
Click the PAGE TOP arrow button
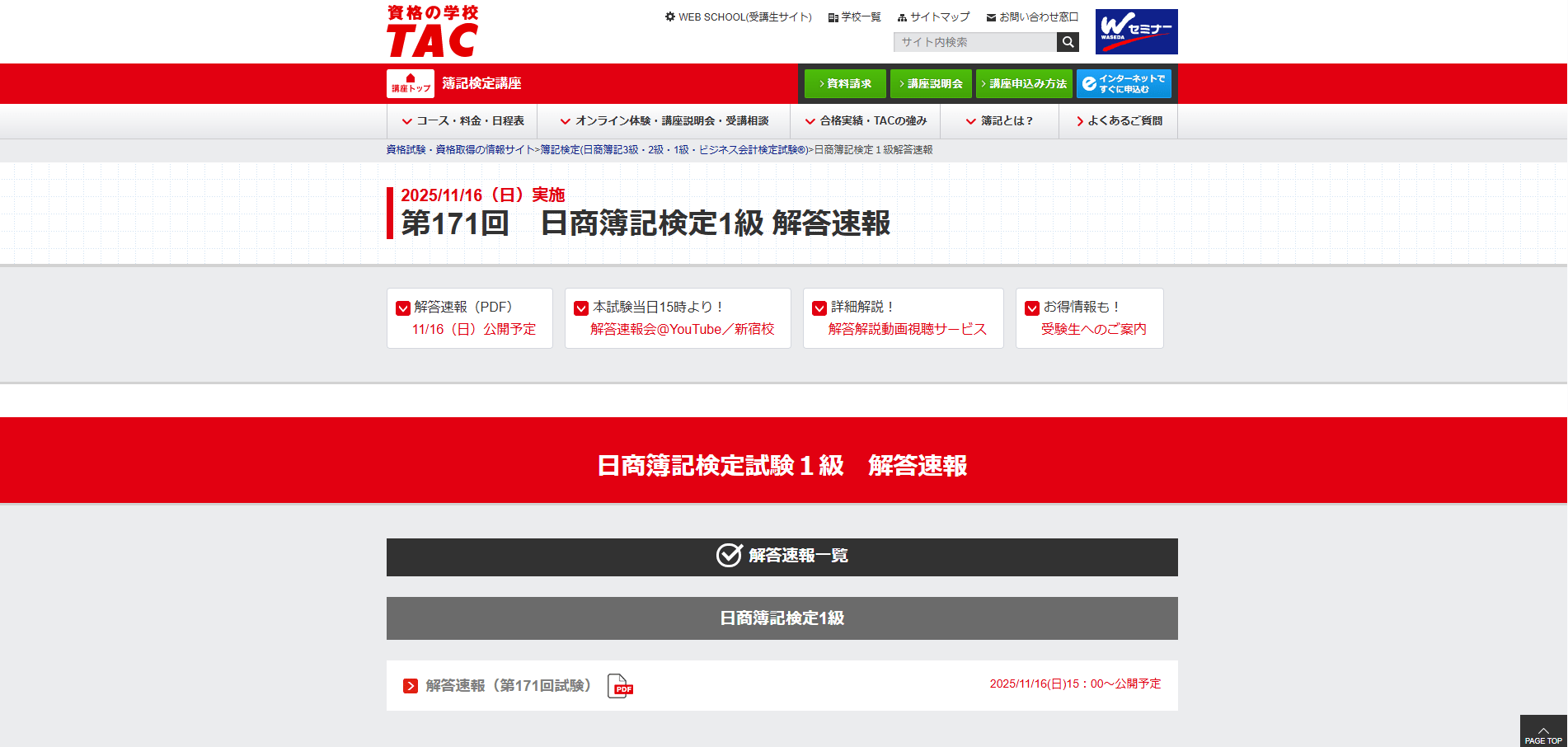[1542, 732]
